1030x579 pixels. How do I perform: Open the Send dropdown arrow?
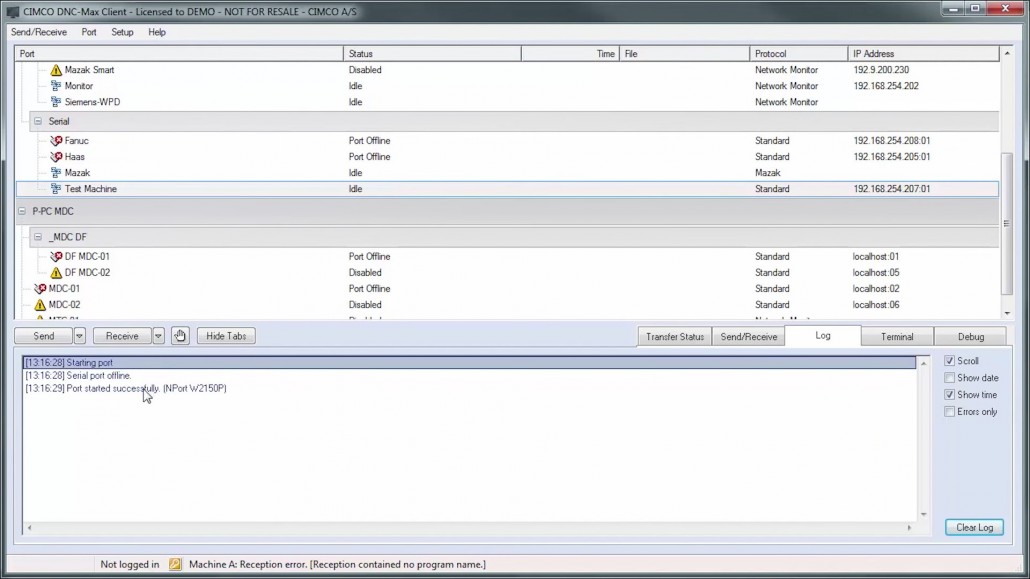pos(79,336)
